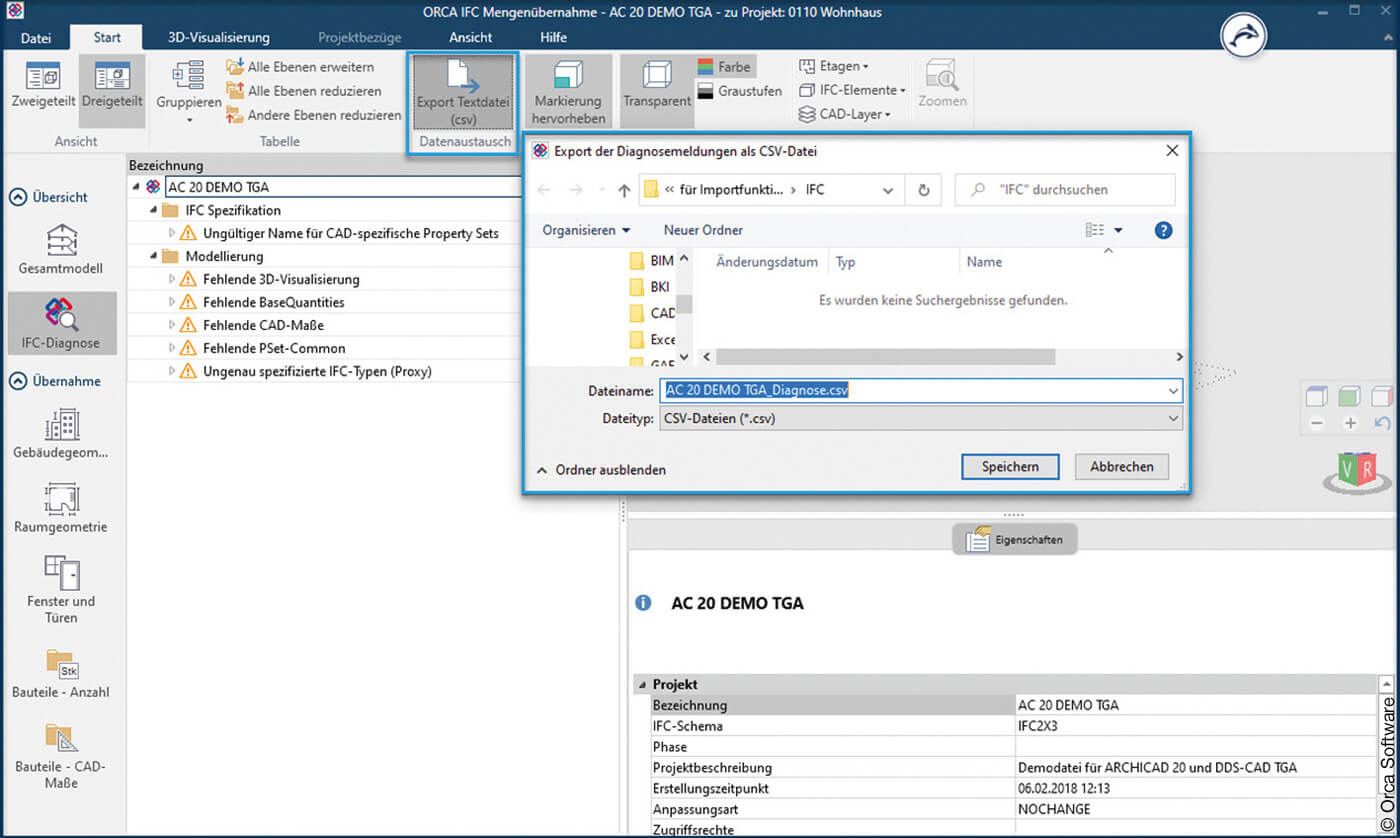This screenshot has width=1400, height=838.
Task: Switch to the Start ribbon tab
Action: pos(107,38)
